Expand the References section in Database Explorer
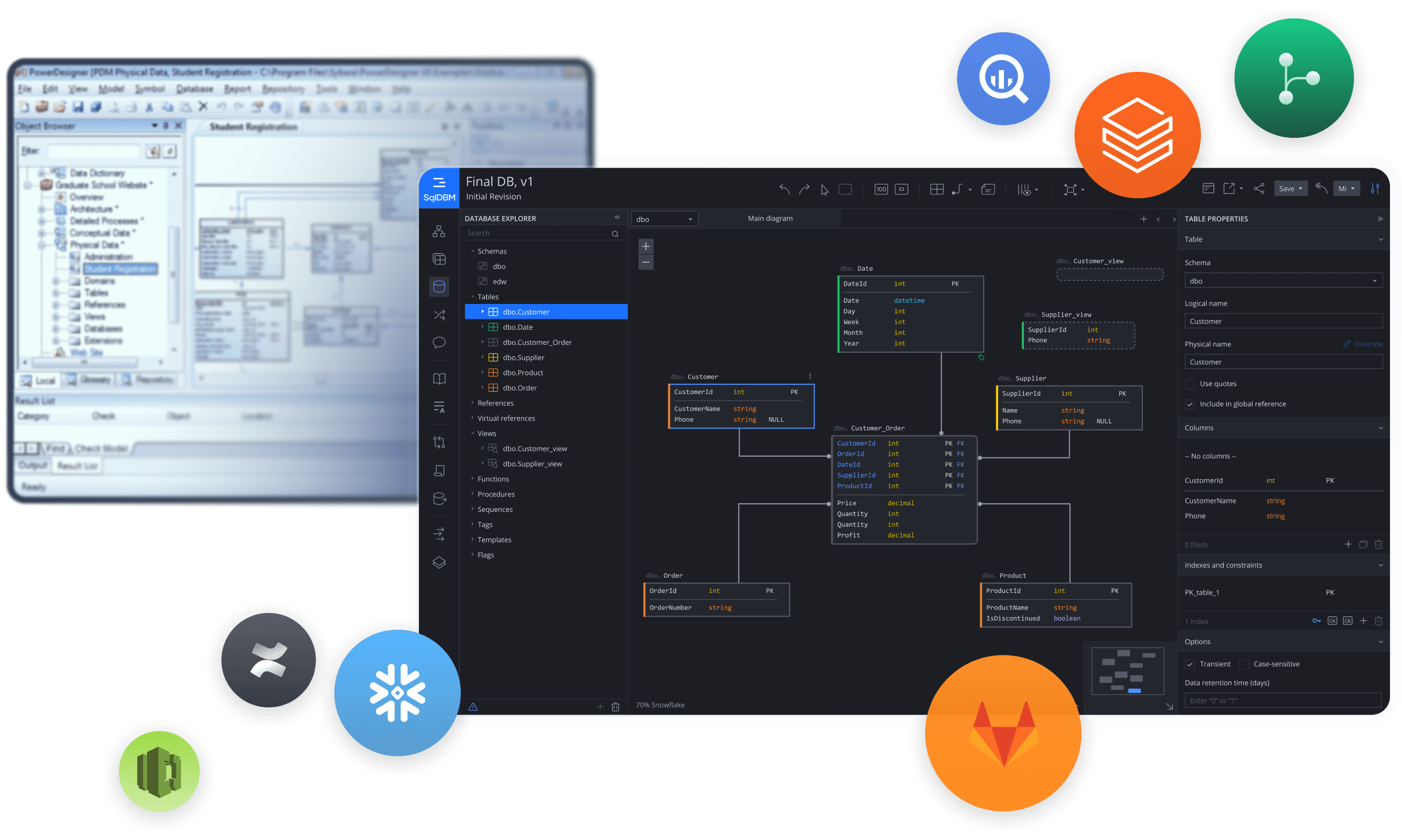 click(472, 403)
